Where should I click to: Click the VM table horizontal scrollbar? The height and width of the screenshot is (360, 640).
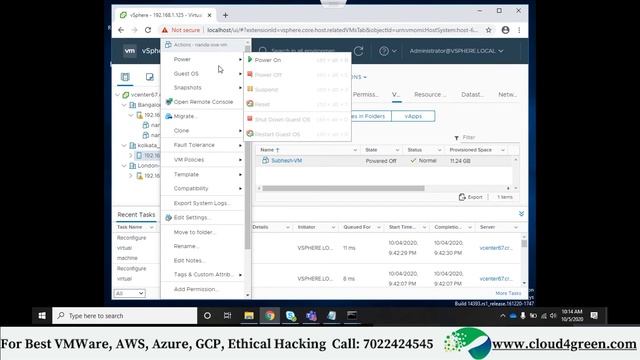[343, 188]
